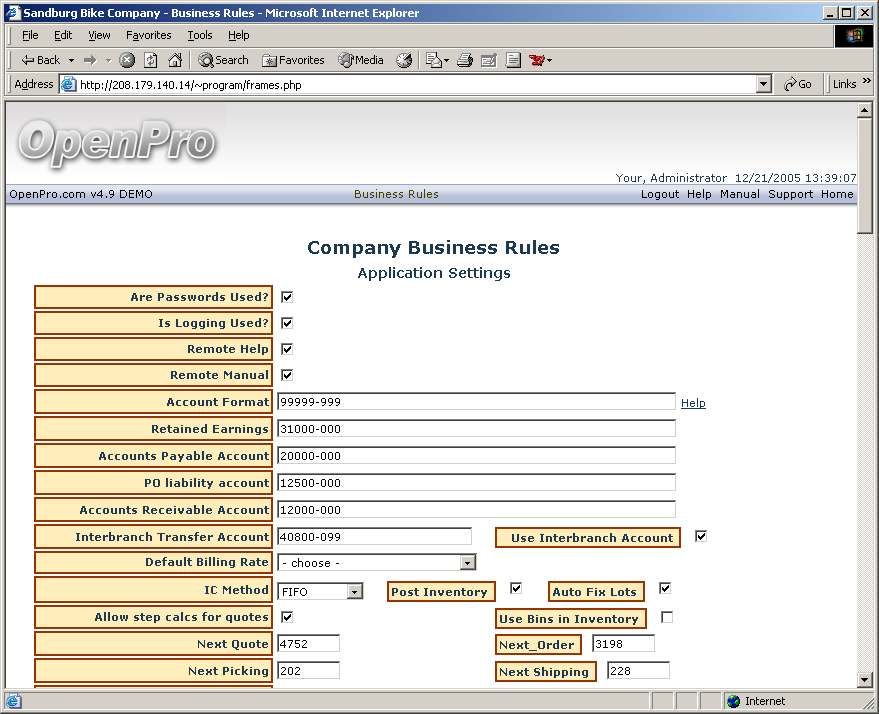879x714 pixels.
Task: Stop page loading with Stop icon
Action: click(127, 60)
